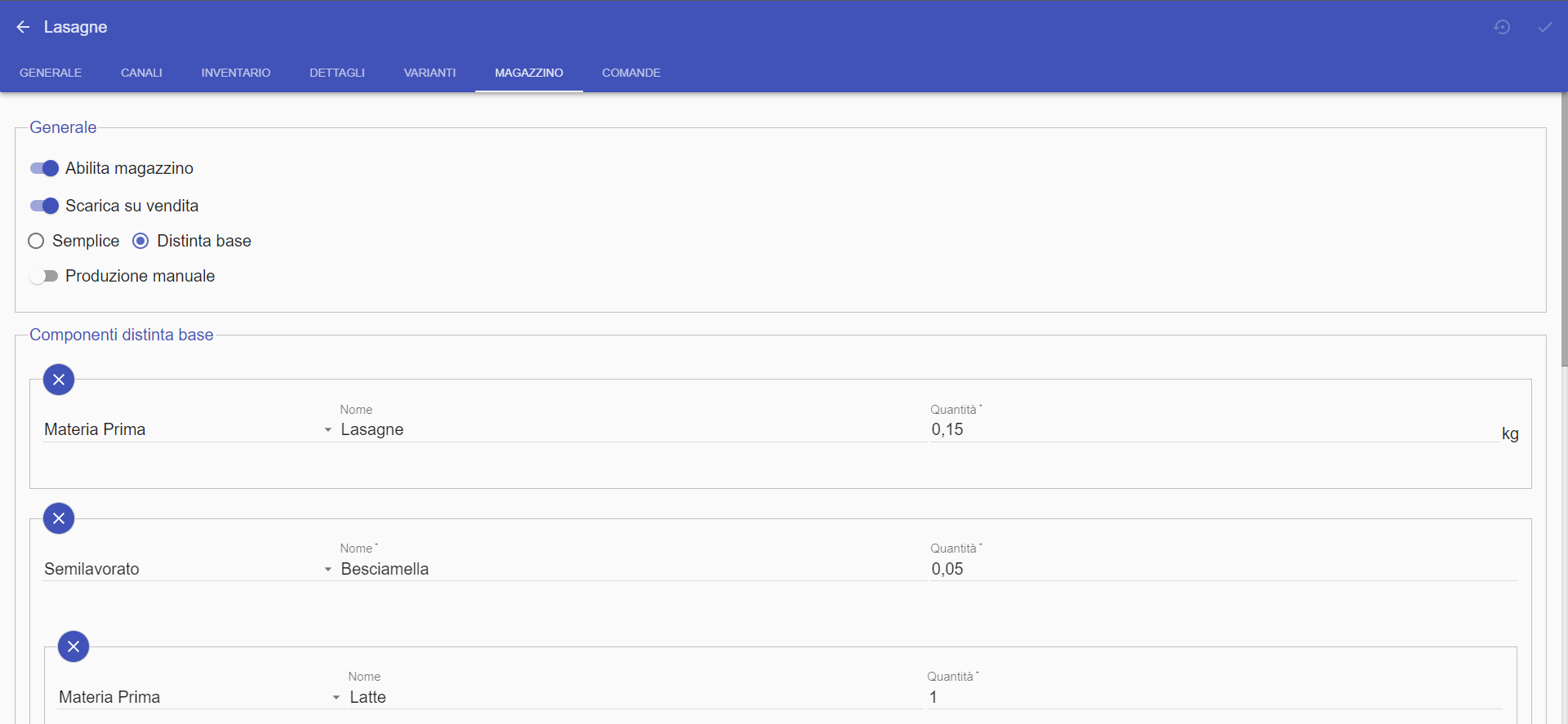Image resolution: width=1568 pixels, height=724 pixels.
Task: Go back using the arrow beside Lasagne
Action: 23,27
